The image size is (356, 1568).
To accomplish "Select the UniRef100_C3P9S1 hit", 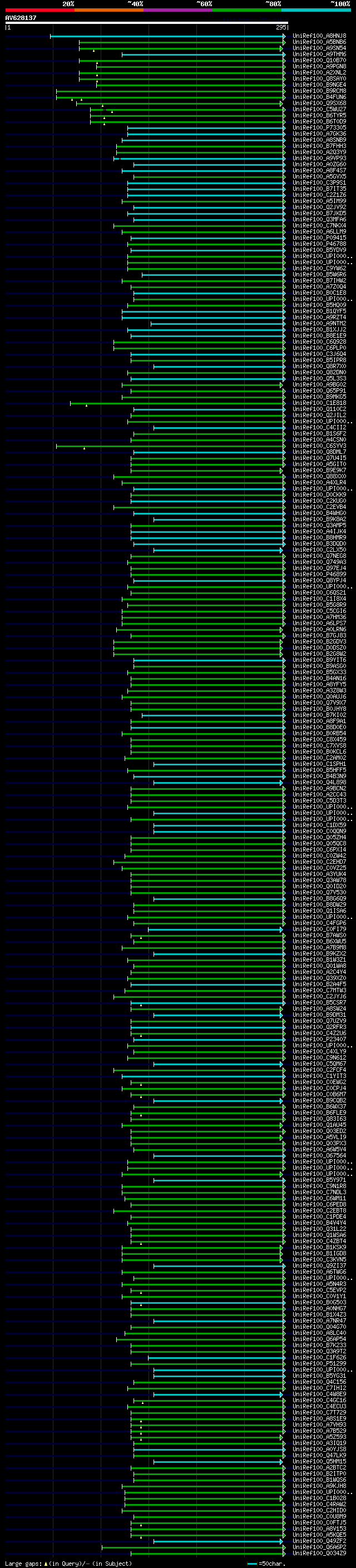I will coord(319,182).
